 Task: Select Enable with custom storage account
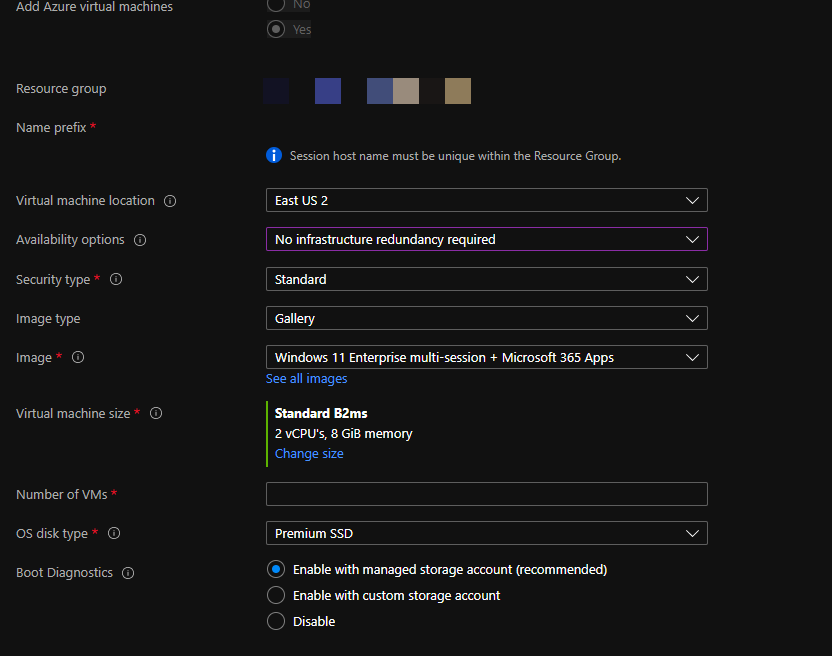point(276,595)
